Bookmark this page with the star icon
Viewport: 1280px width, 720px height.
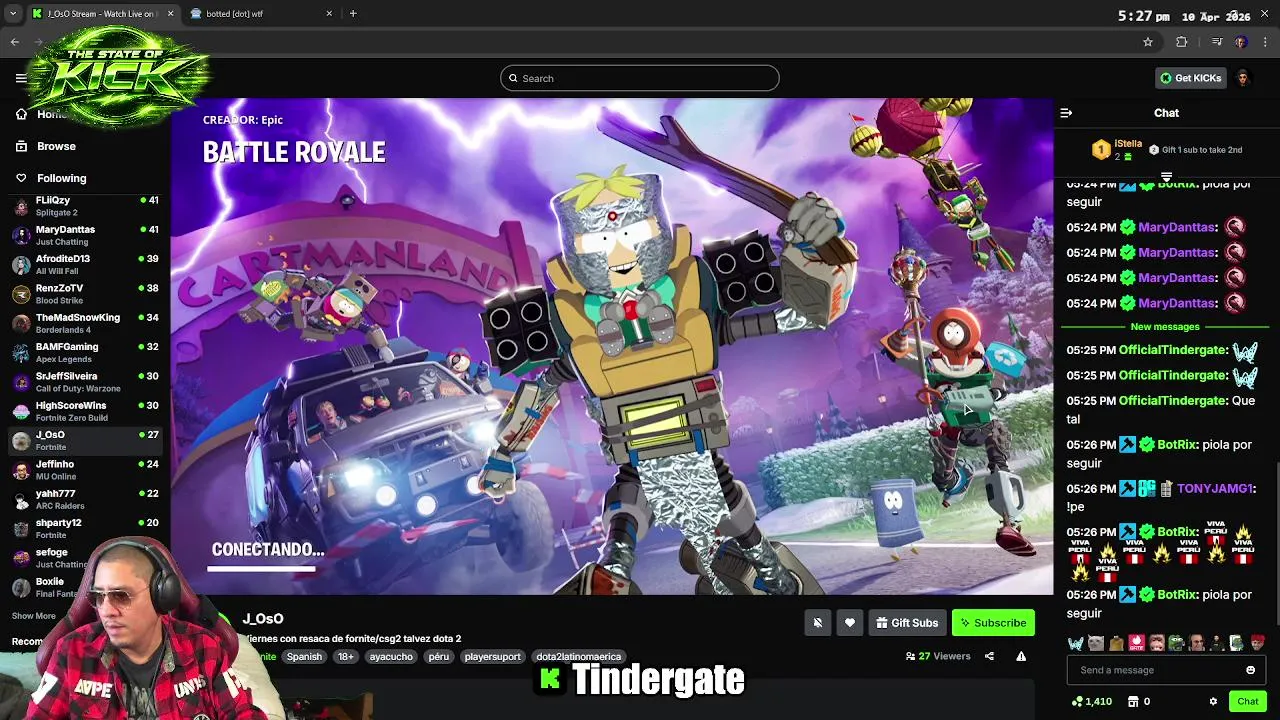click(x=1148, y=42)
